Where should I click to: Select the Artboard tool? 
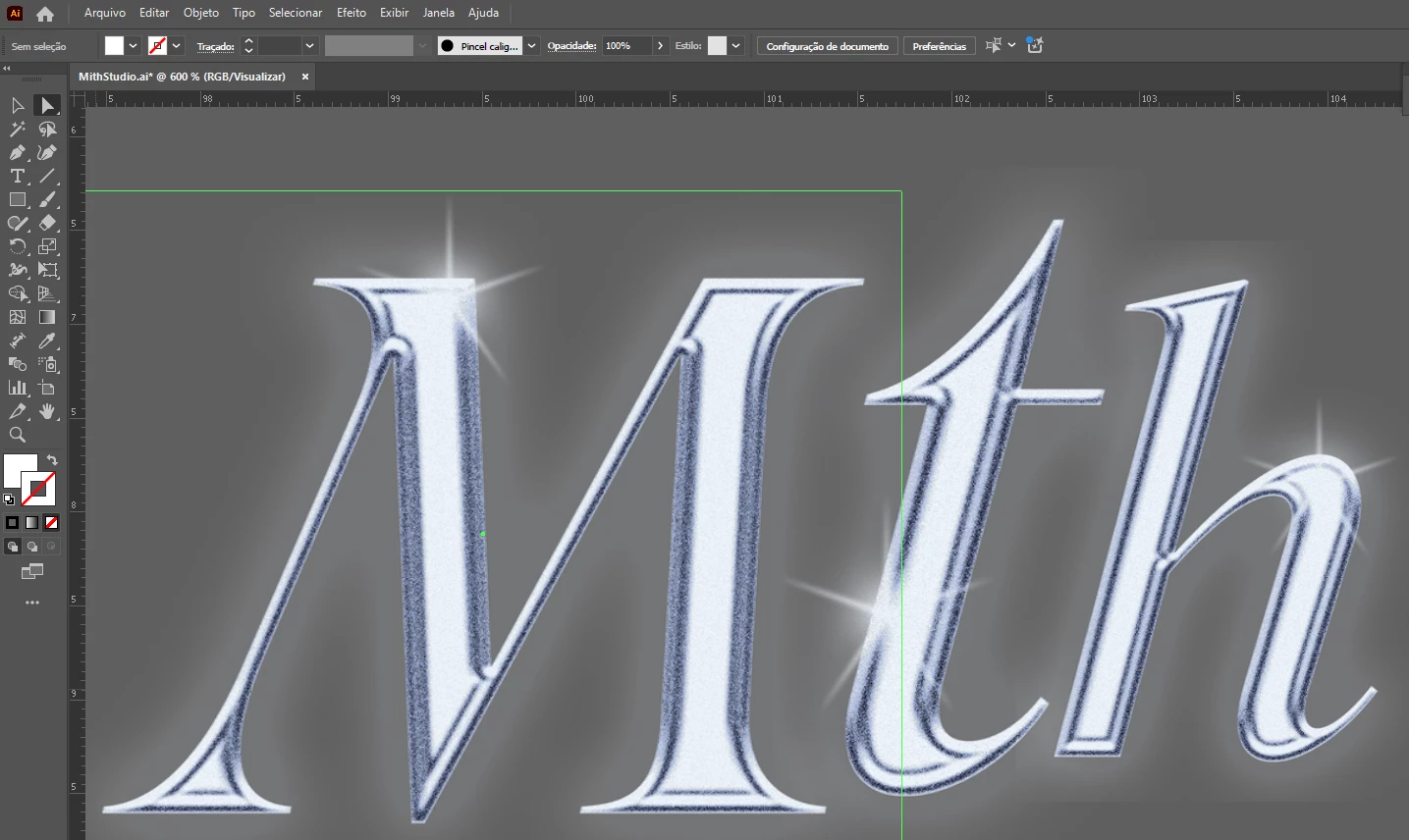[47, 388]
